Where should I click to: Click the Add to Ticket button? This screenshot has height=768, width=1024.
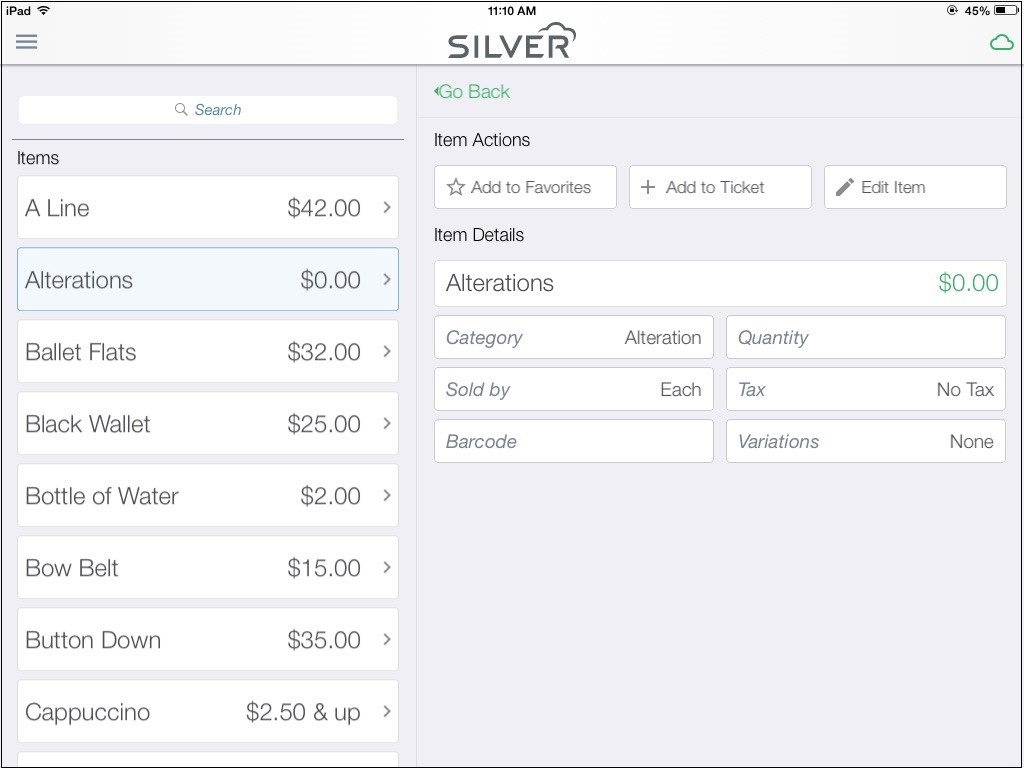(x=720, y=187)
